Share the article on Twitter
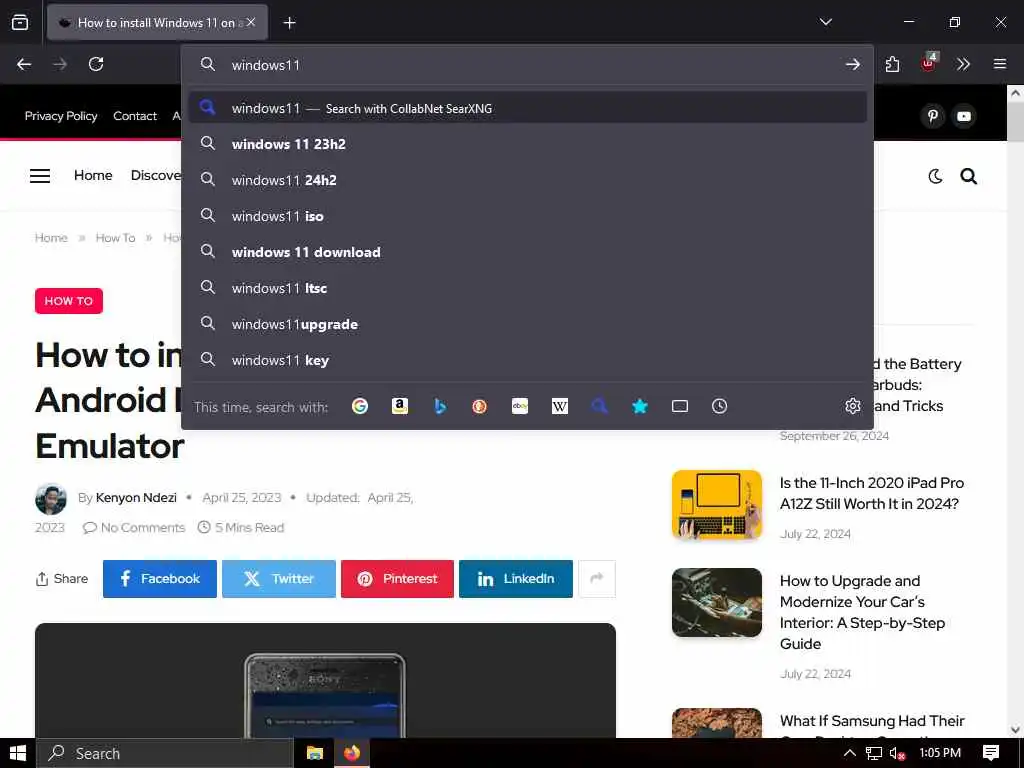This screenshot has width=1024, height=768. (x=279, y=579)
